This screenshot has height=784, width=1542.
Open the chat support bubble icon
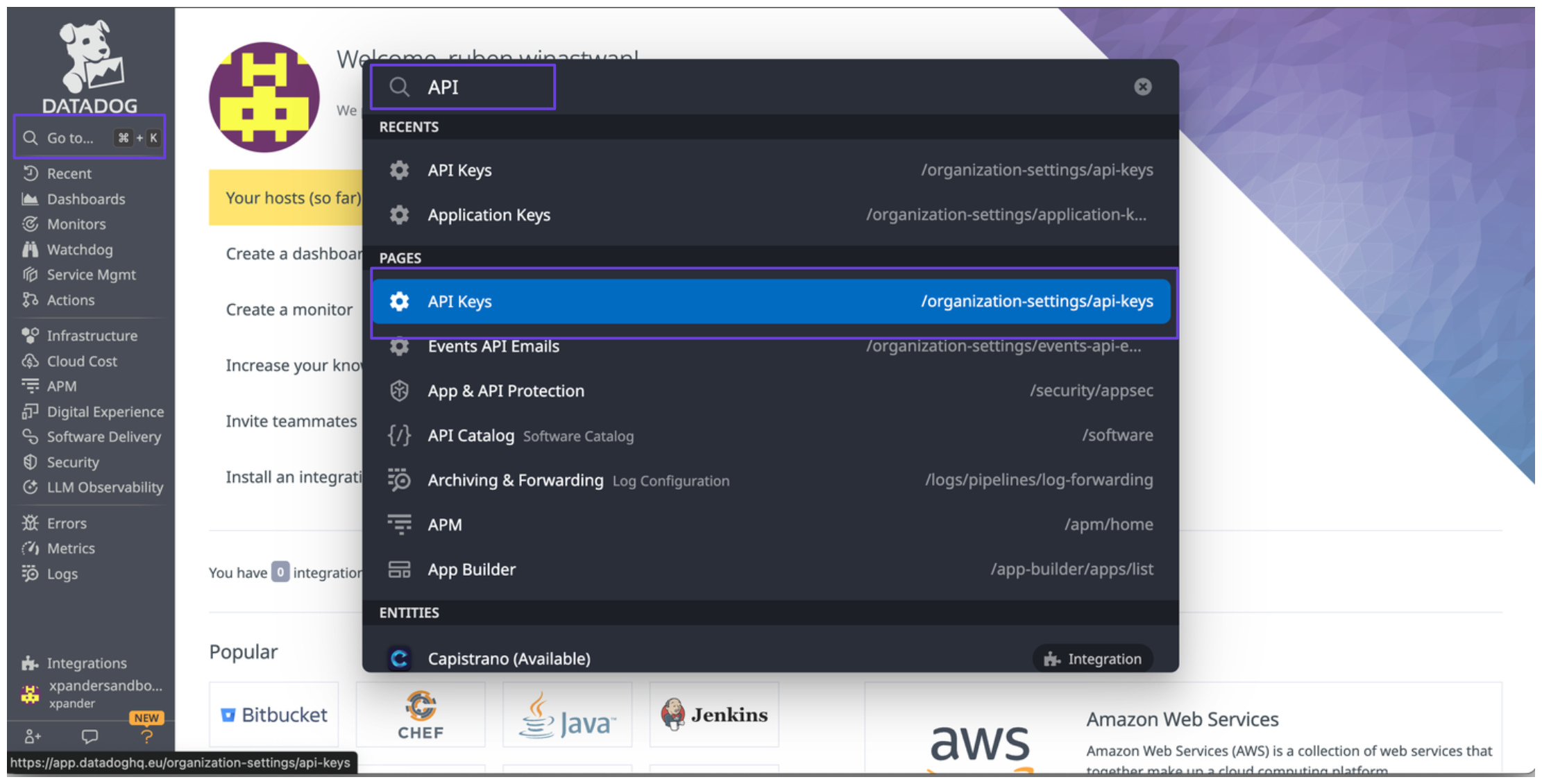pos(90,736)
